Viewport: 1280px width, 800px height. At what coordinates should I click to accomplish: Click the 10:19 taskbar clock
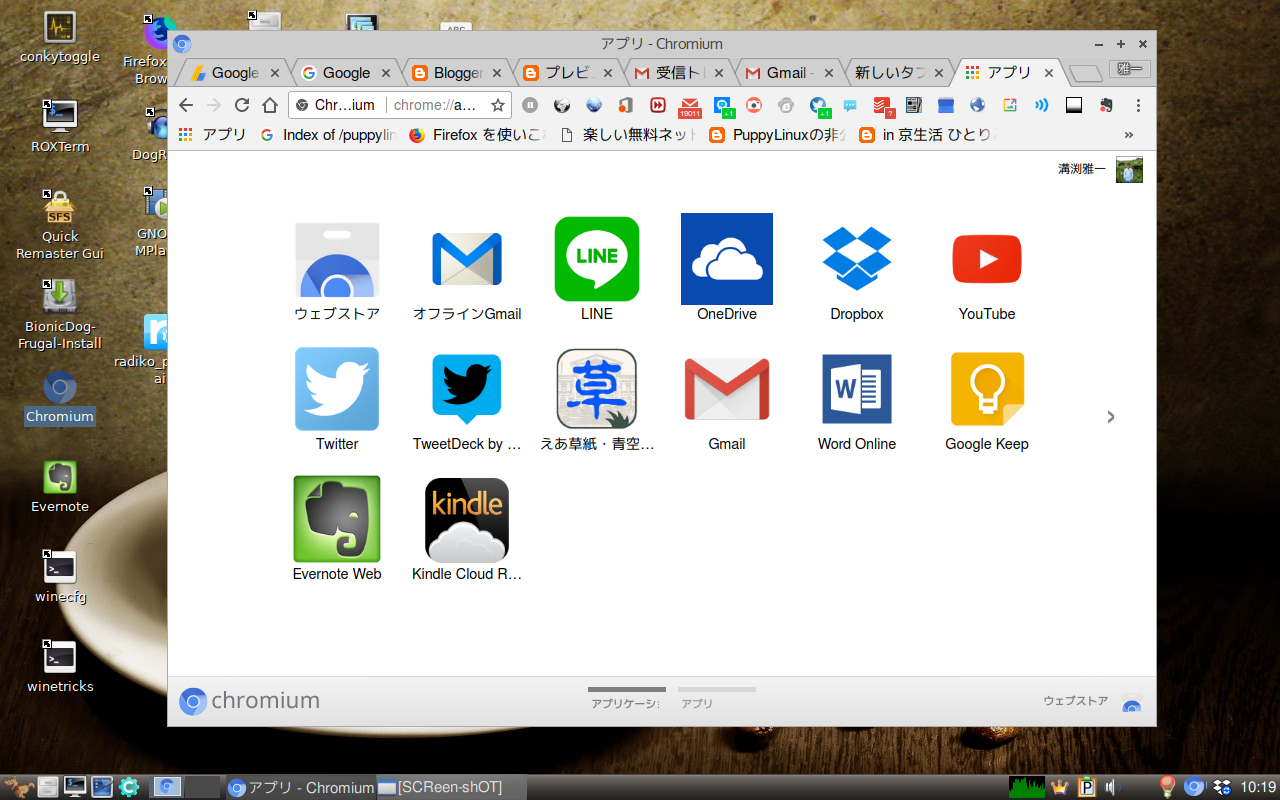click(x=1258, y=787)
